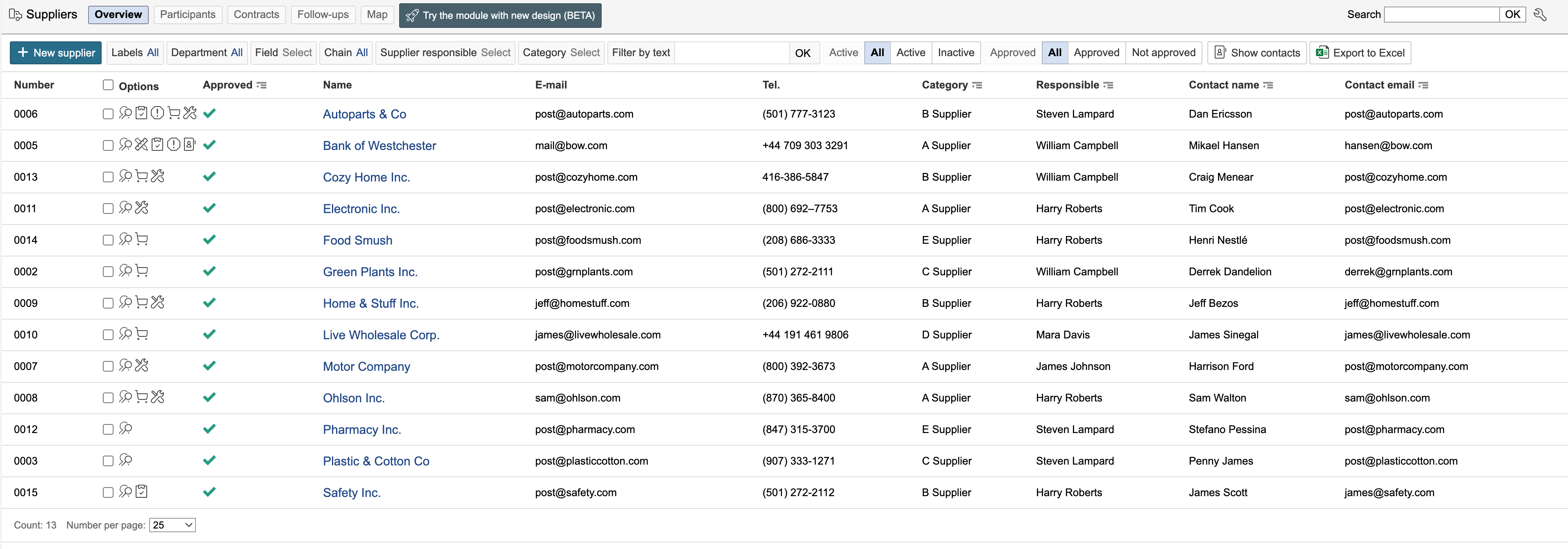Click the cart icon in Ohlson Inc. row
The width and height of the screenshot is (1568, 549).
pyautogui.click(x=141, y=397)
